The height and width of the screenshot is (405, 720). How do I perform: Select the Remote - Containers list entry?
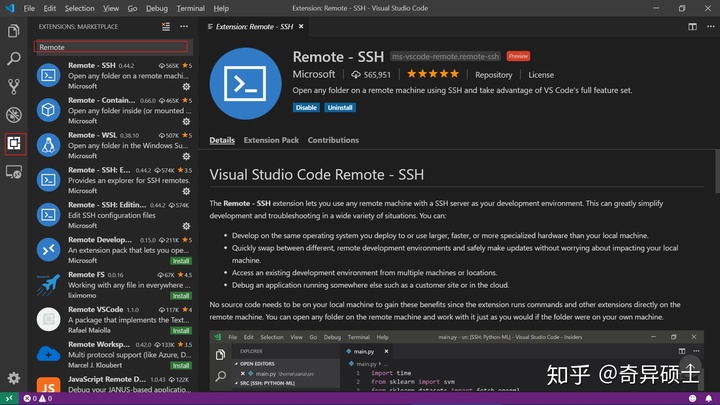coord(113,110)
